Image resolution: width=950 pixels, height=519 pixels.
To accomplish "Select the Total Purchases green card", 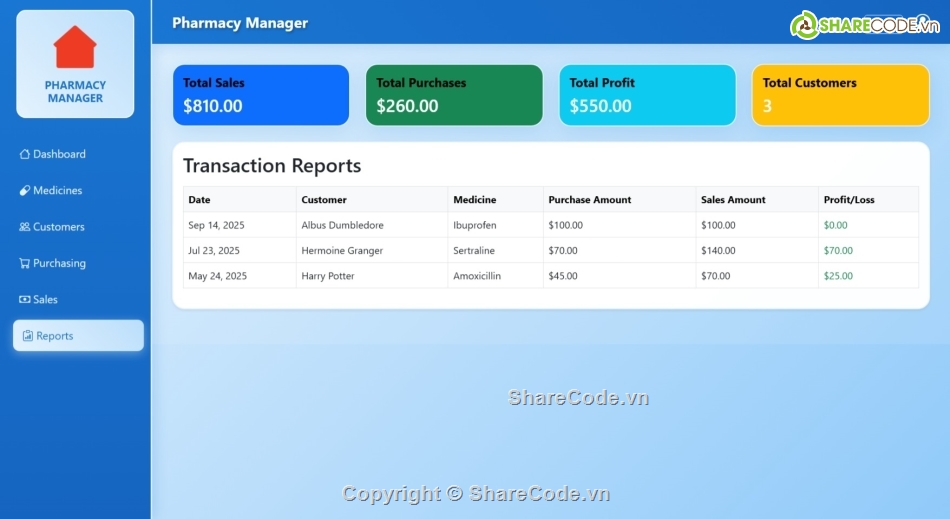I will (454, 95).
